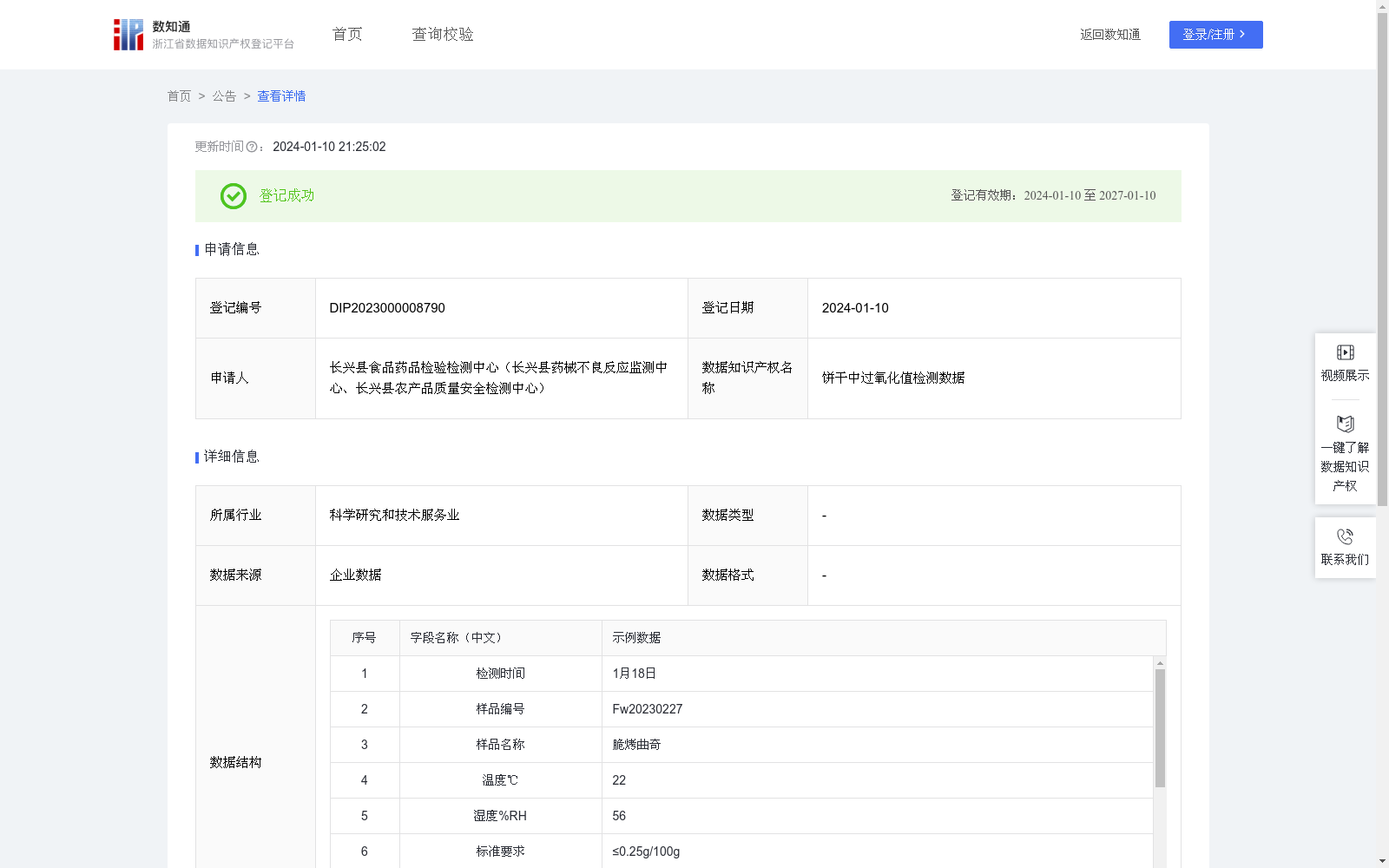Click the 联系我们 phone icon

(1345, 536)
